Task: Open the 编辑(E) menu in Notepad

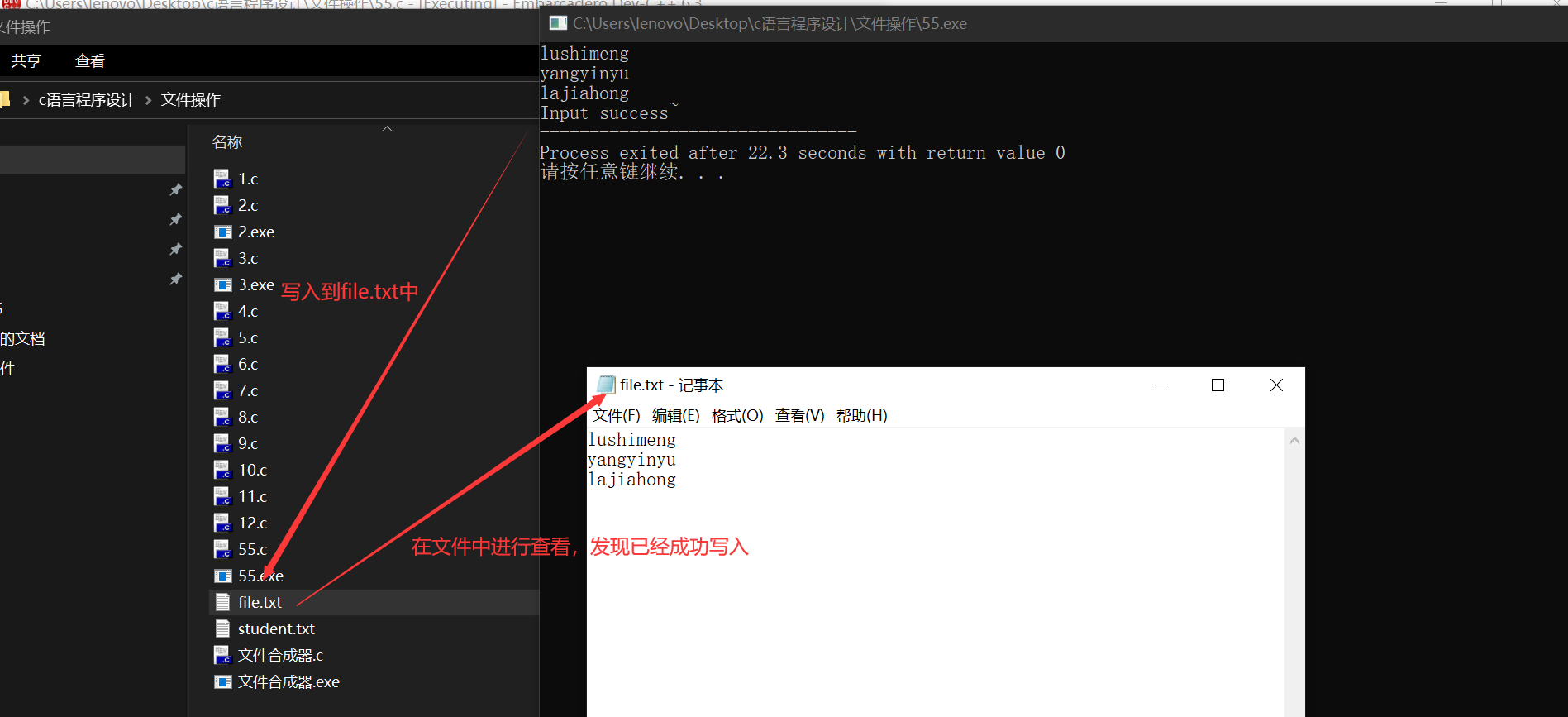Action: click(675, 415)
